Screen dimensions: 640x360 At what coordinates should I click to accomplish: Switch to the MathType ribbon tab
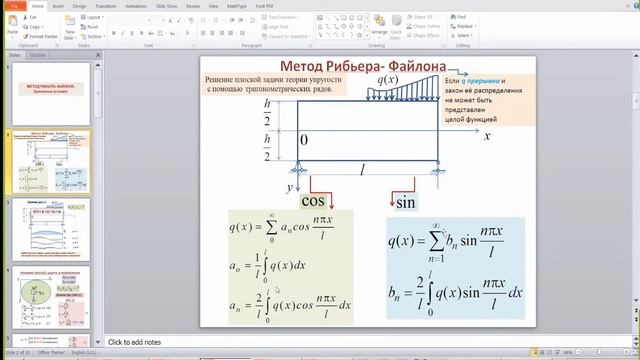[x=237, y=6]
